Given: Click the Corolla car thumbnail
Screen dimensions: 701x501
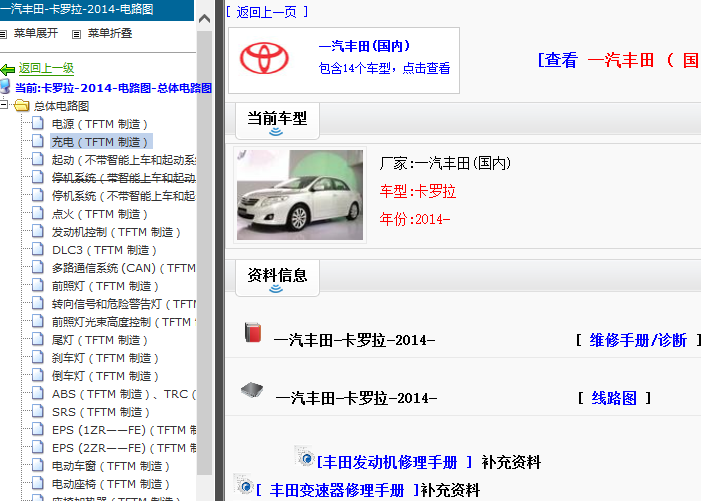Looking at the screenshot, I should coord(300,194).
